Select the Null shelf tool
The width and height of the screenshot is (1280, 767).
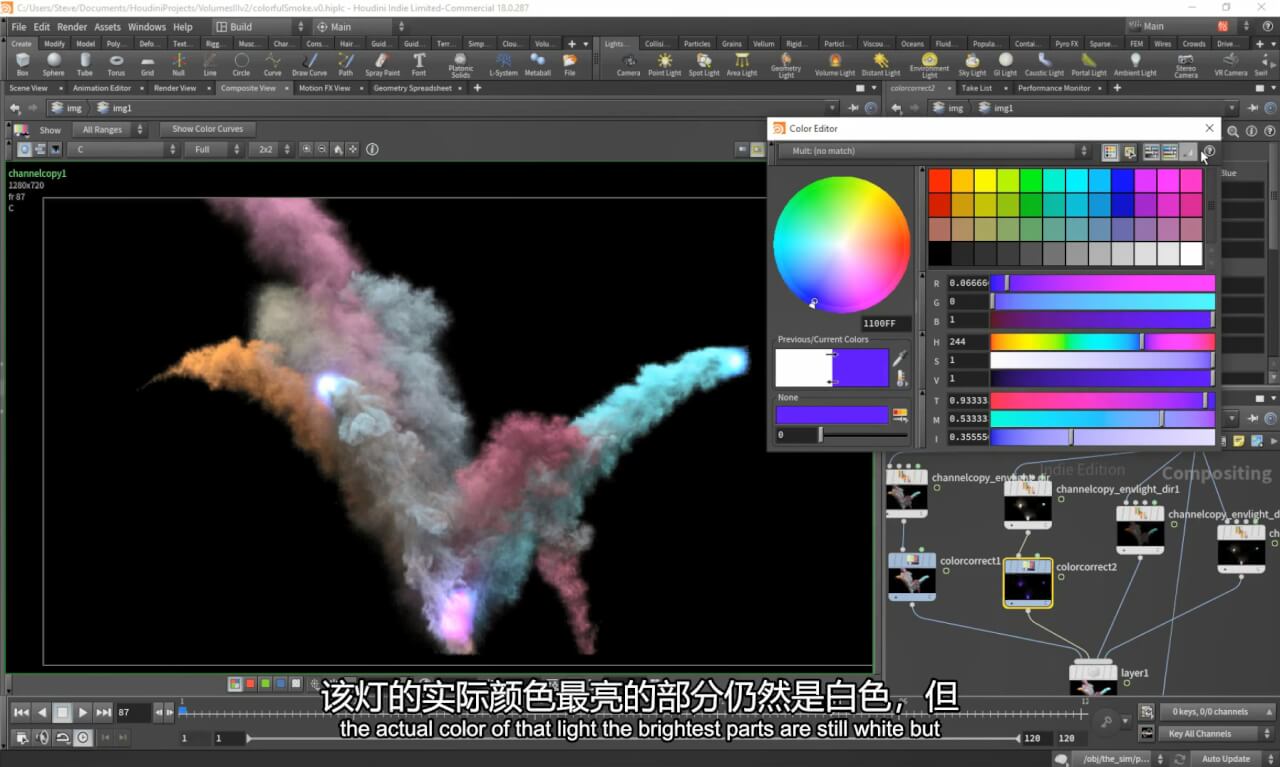coord(178,65)
